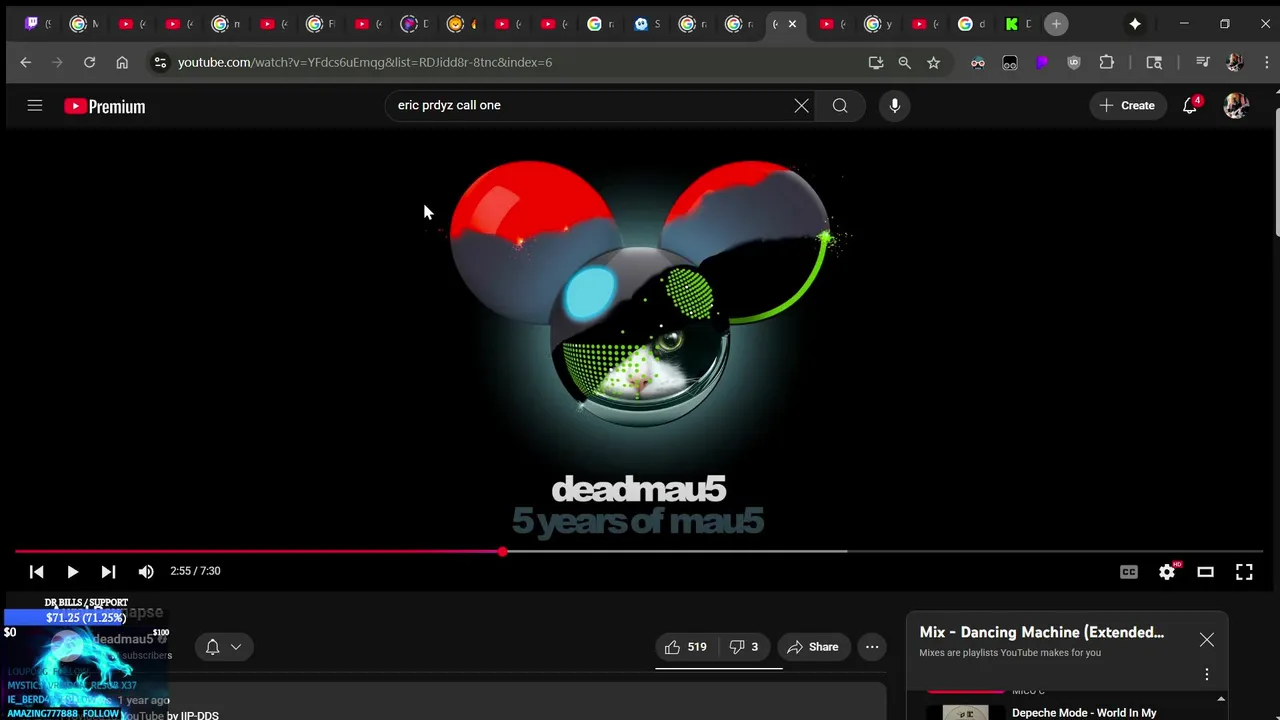Image resolution: width=1280 pixels, height=720 pixels.
Task: Go to YouTube Premium home logo
Action: 105,106
